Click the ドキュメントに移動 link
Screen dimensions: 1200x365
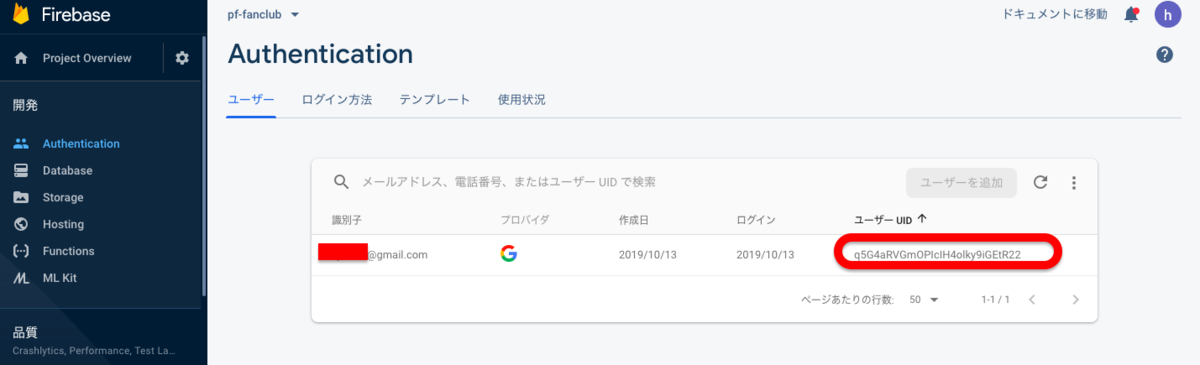1054,14
